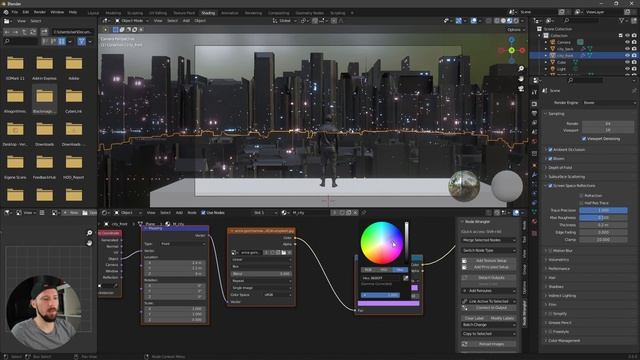Screen dimensions: 640x360
Task: Toggle the Bloom checkbox
Action: (x=550, y=158)
